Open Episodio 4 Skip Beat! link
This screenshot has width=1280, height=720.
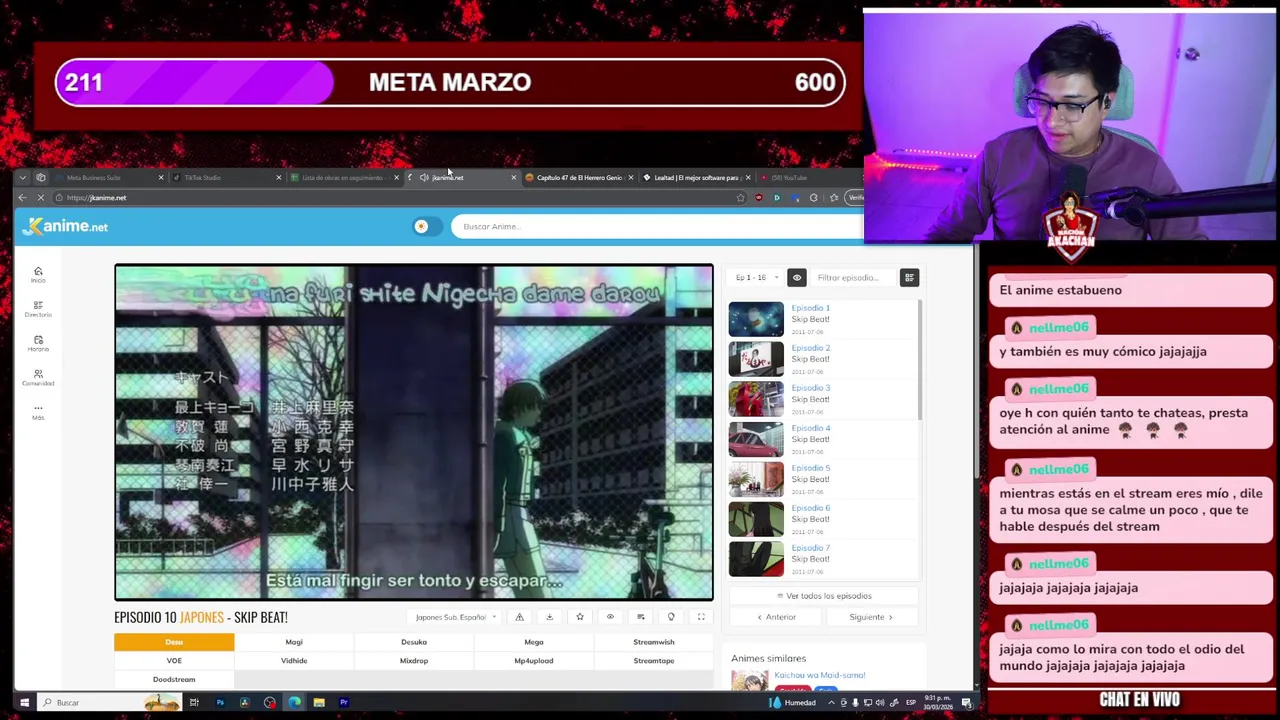pyautogui.click(x=810, y=439)
